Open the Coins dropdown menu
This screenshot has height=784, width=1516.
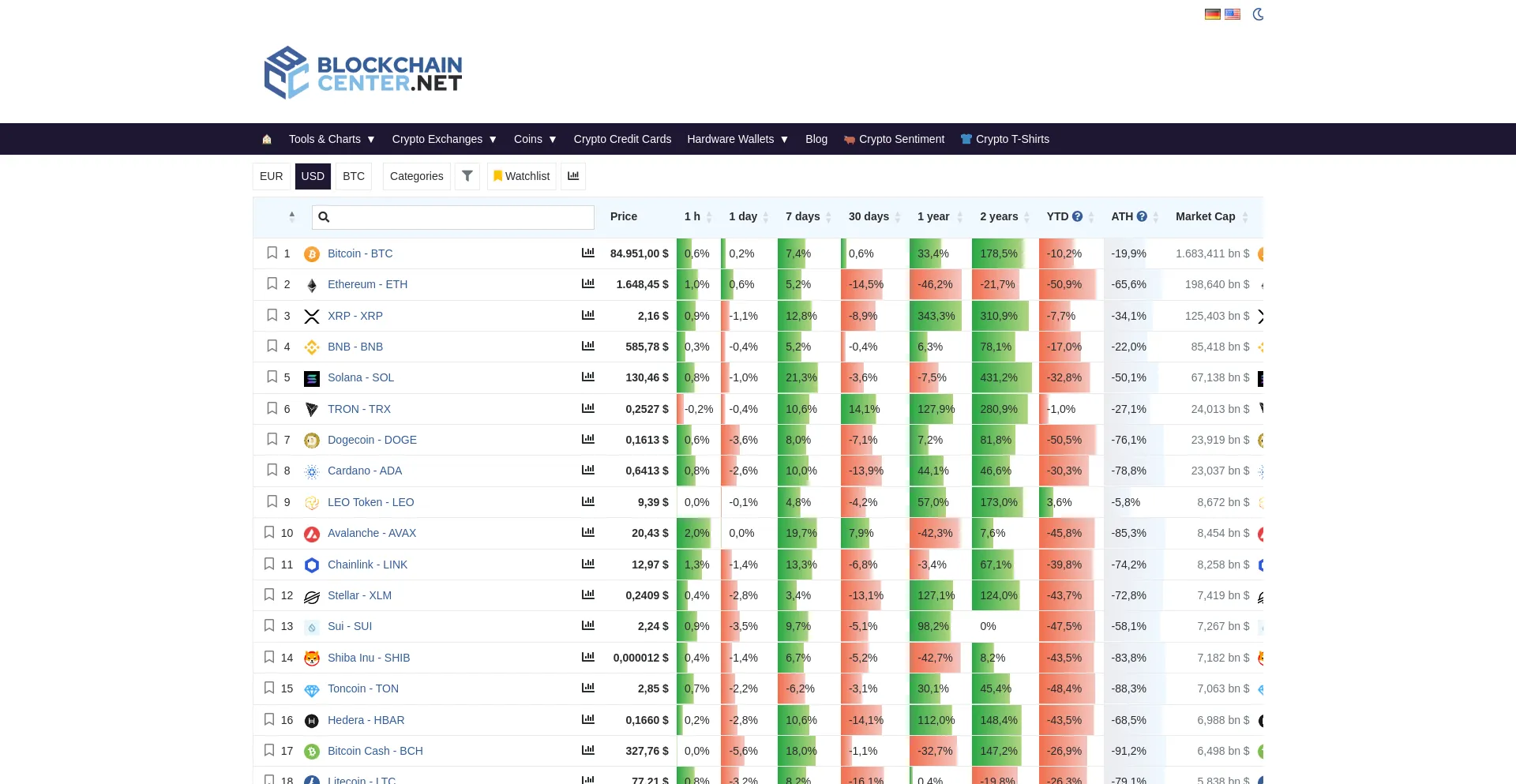click(535, 139)
